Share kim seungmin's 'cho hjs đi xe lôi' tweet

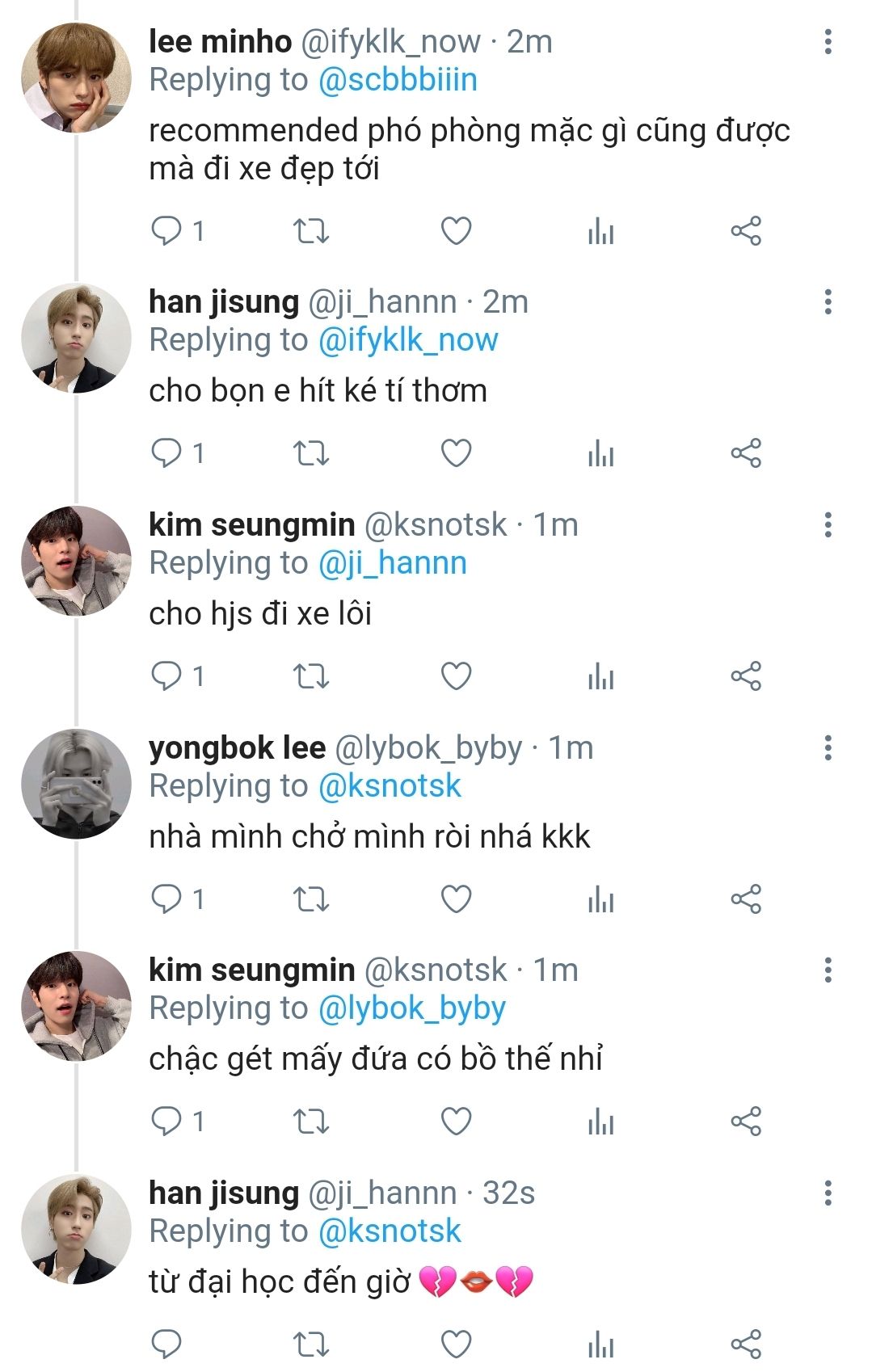click(x=746, y=676)
